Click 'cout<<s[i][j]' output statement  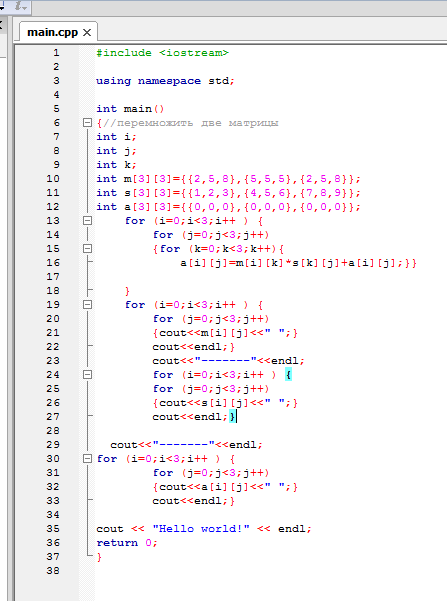point(225,403)
